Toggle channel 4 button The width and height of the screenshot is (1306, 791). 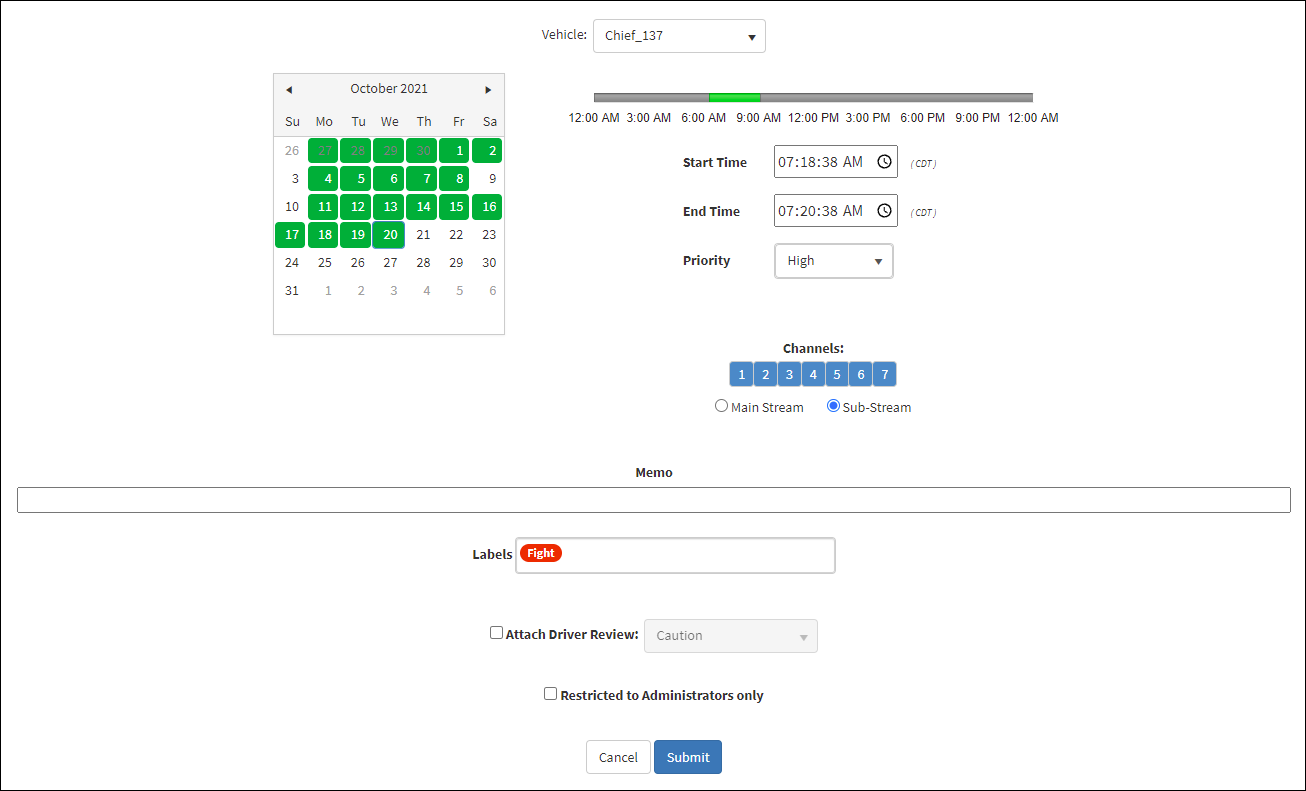[x=813, y=374]
